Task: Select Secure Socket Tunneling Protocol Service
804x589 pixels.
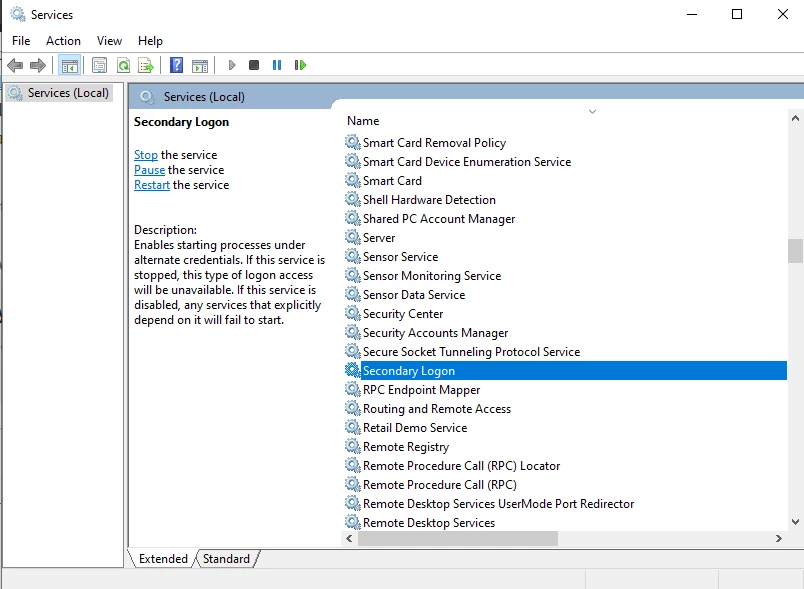Action: [565, 351]
